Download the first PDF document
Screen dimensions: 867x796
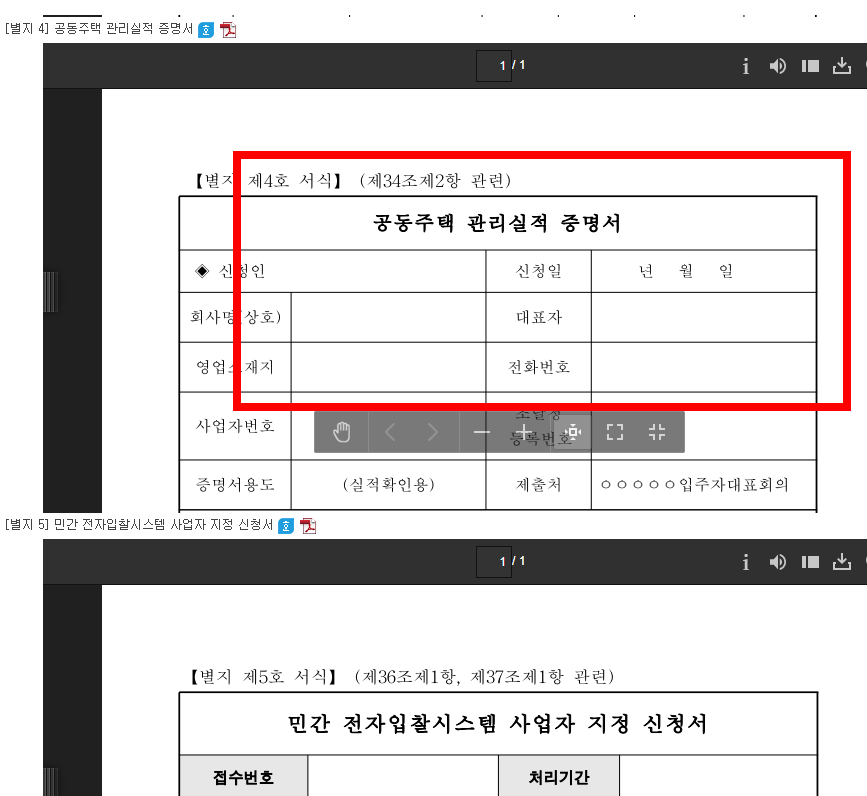tap(841, 65)
